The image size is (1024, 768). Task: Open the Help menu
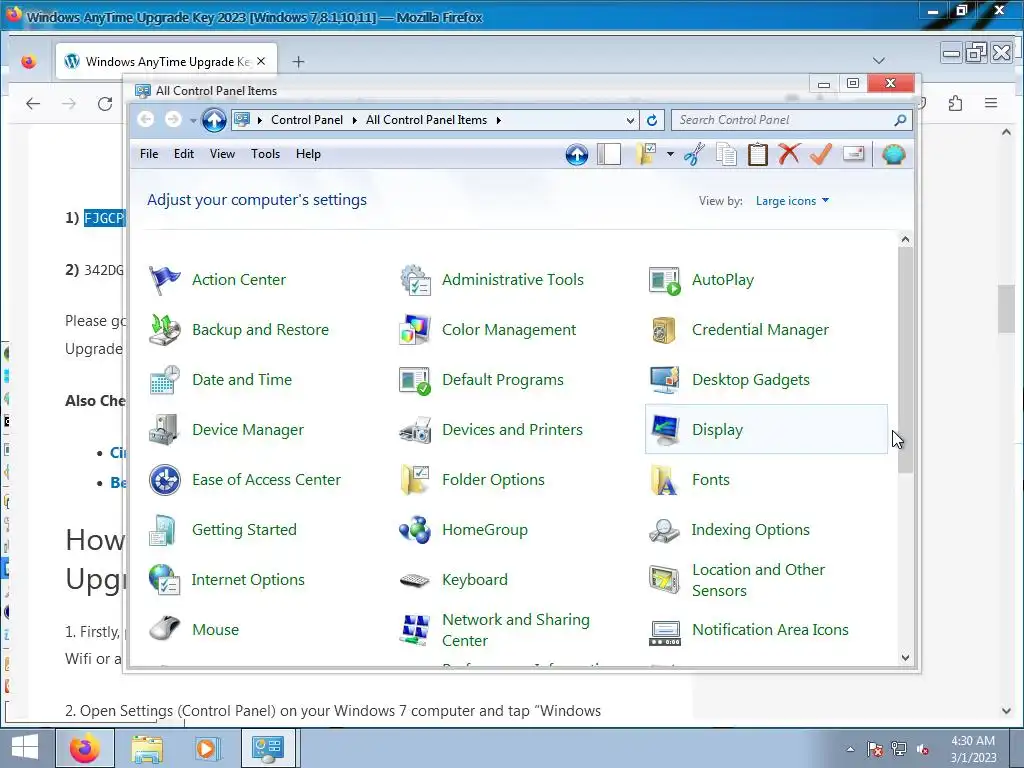pyautogui.click(x=308, y=154)
